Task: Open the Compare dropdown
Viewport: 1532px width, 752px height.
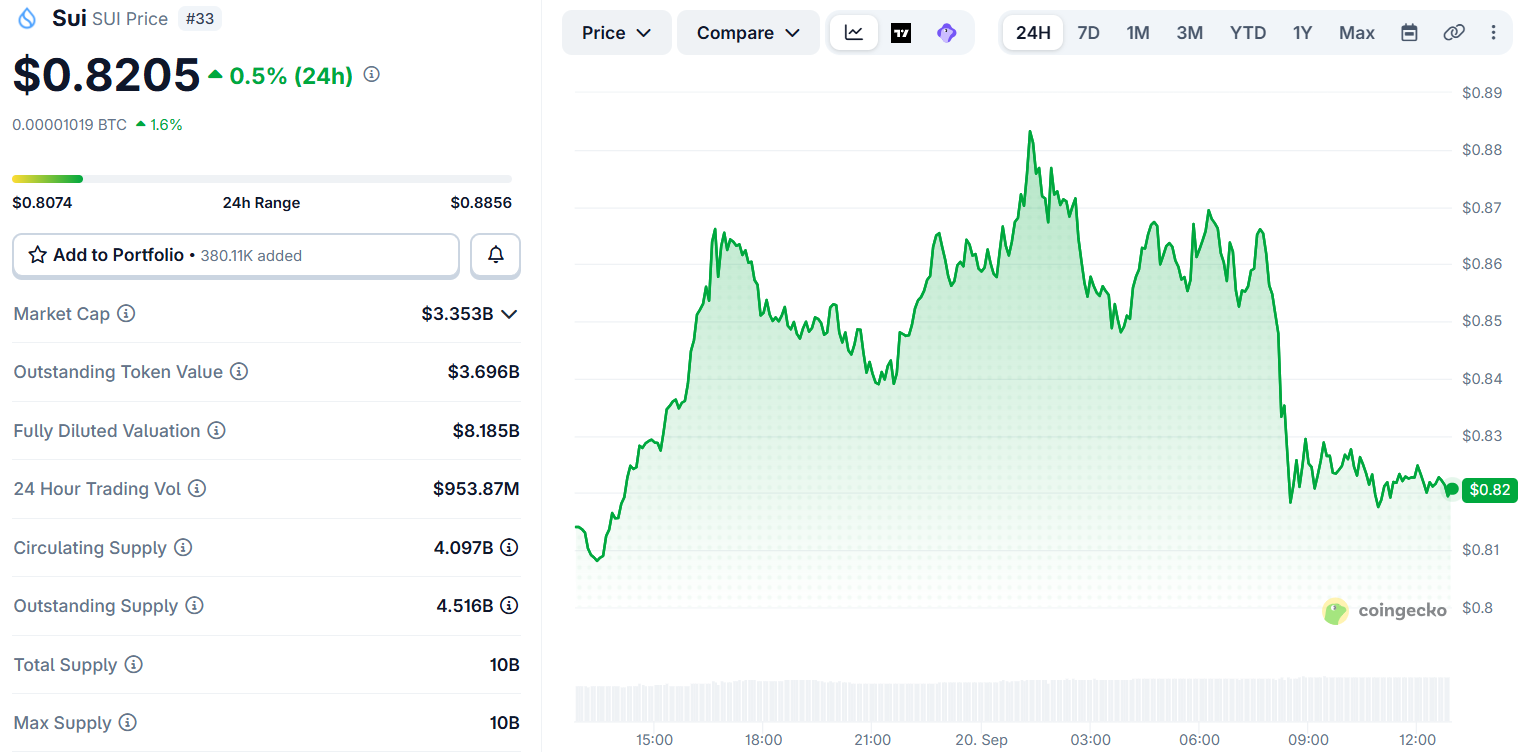Action: [749, 33]
